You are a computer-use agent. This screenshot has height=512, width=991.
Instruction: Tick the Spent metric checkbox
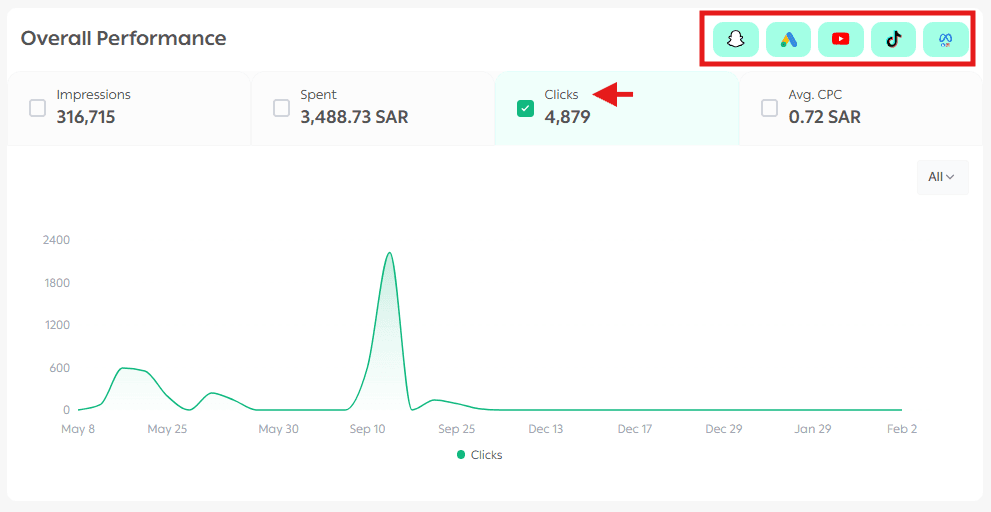point(282,108)
